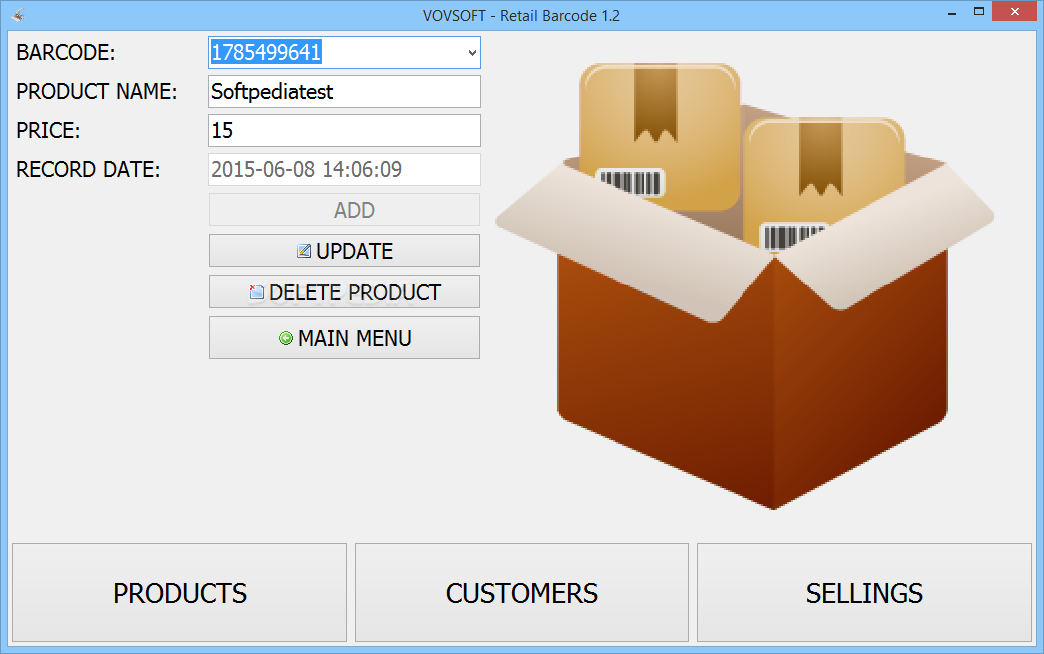The height and width of the screenshot is (654, 1044).
Task: Click the disabled ADD button
Action: pos(344,210)
